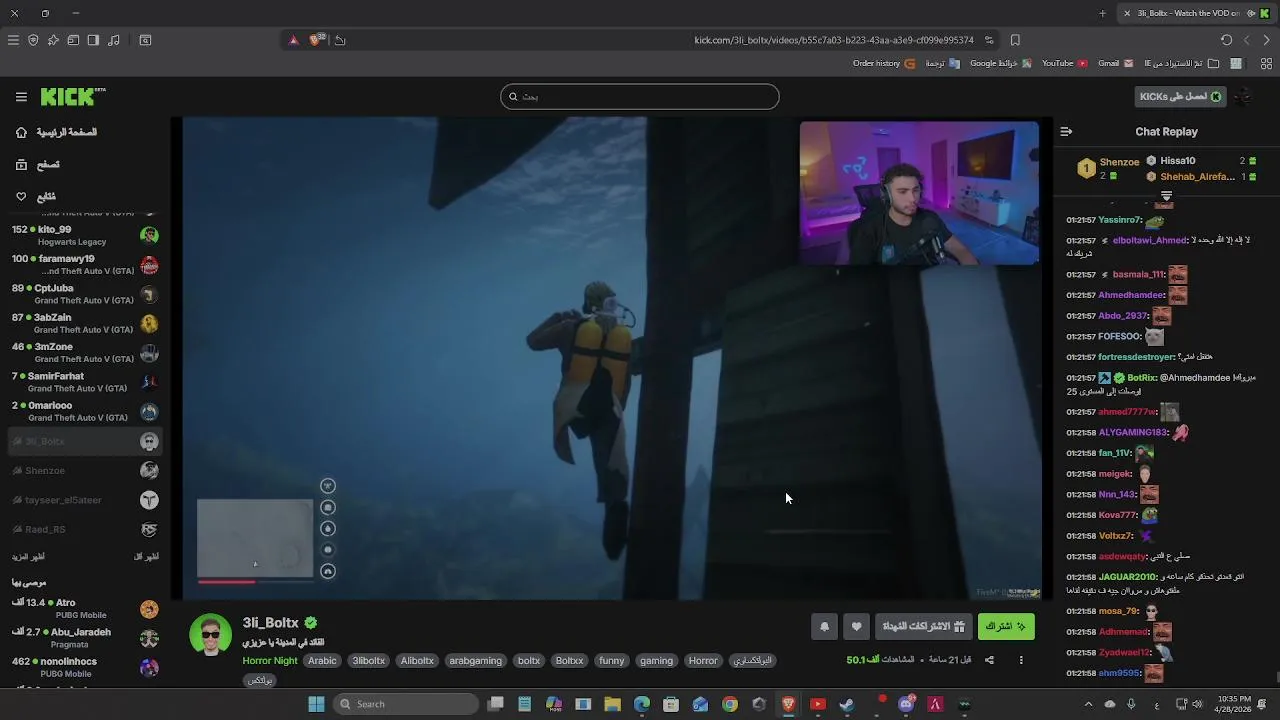Follow the channel with the heart button

856,627
